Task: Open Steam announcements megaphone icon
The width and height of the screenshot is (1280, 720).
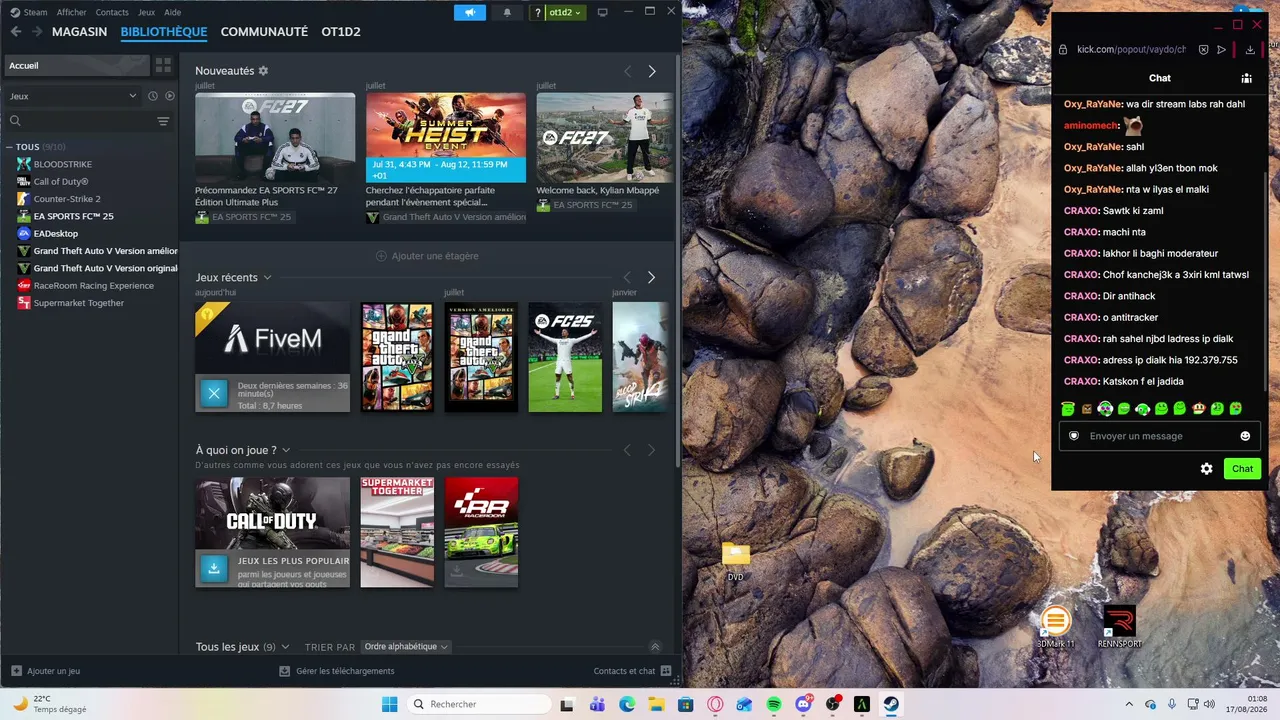Action: point(469,12)
